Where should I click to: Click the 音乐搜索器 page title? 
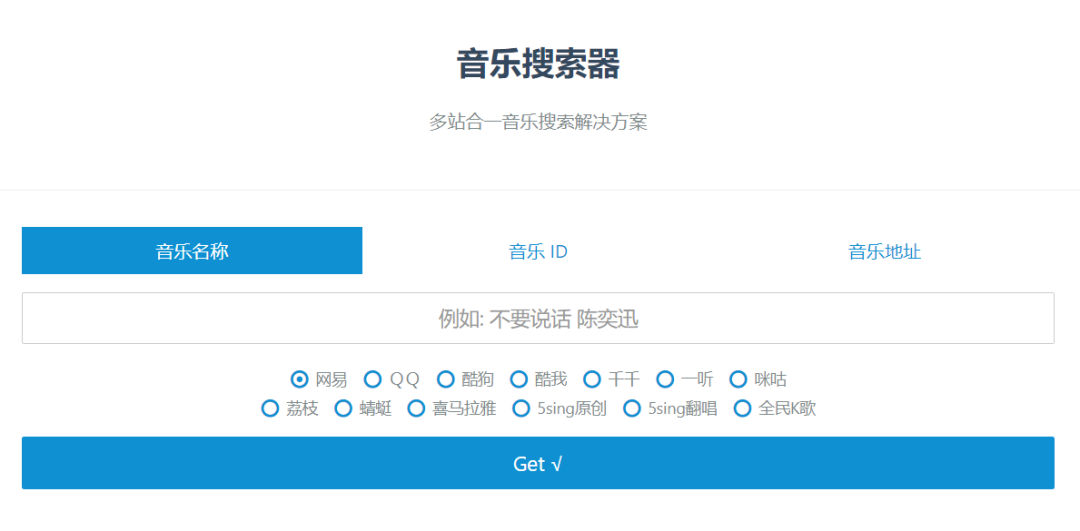538,64
